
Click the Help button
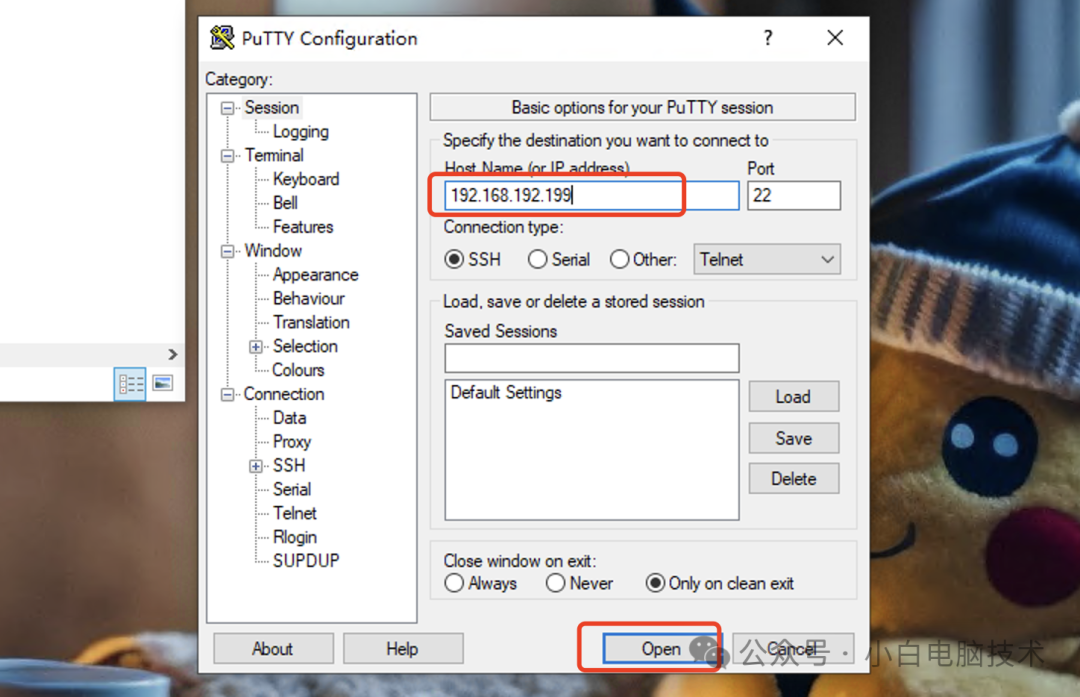click(403, 649)
